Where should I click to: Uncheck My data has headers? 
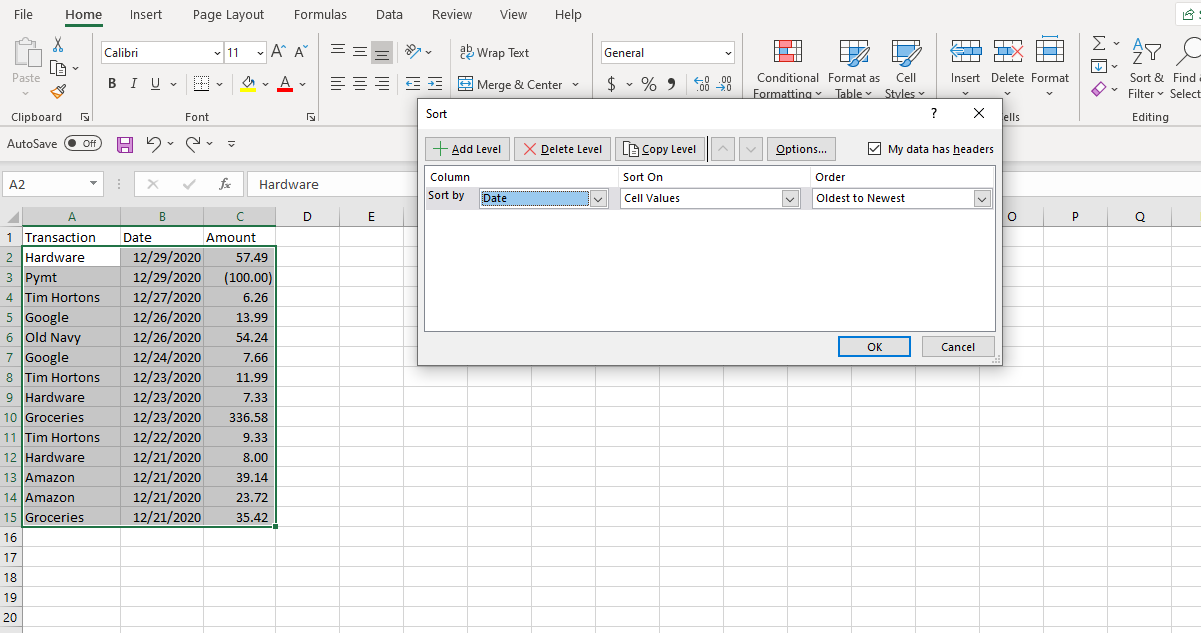[x=876, y=149]
